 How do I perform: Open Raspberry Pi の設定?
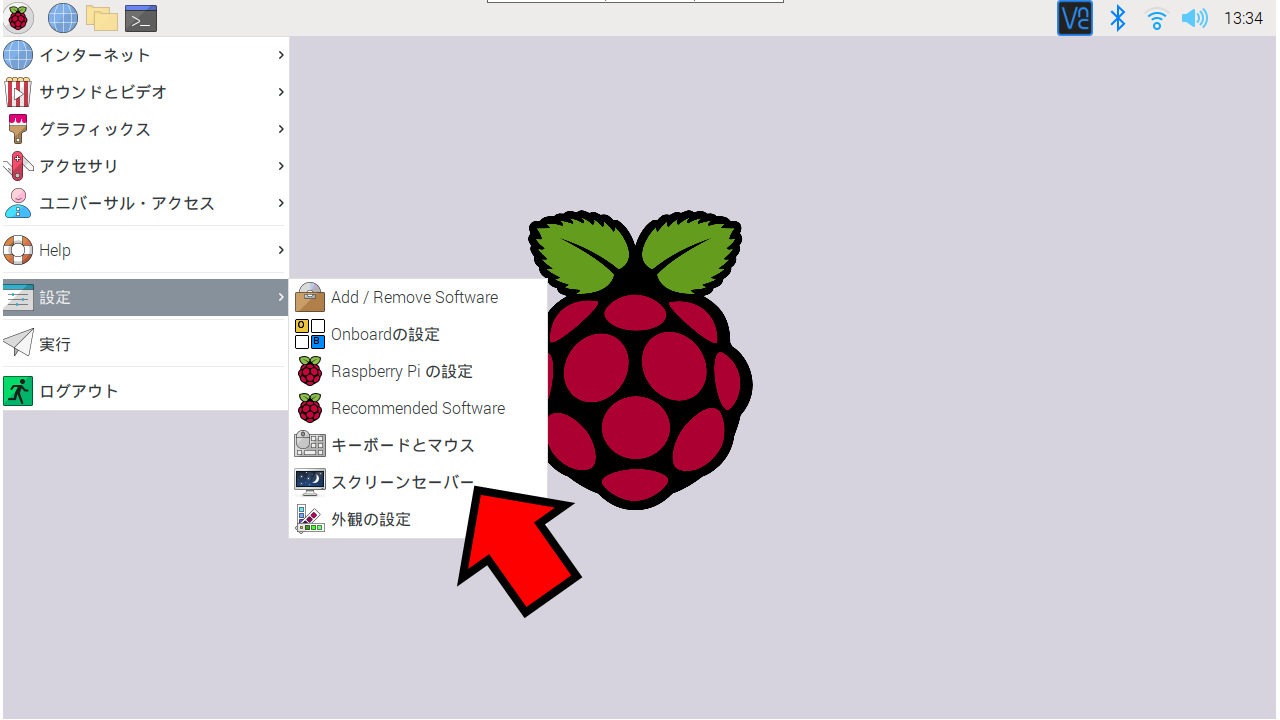[418, 371]
